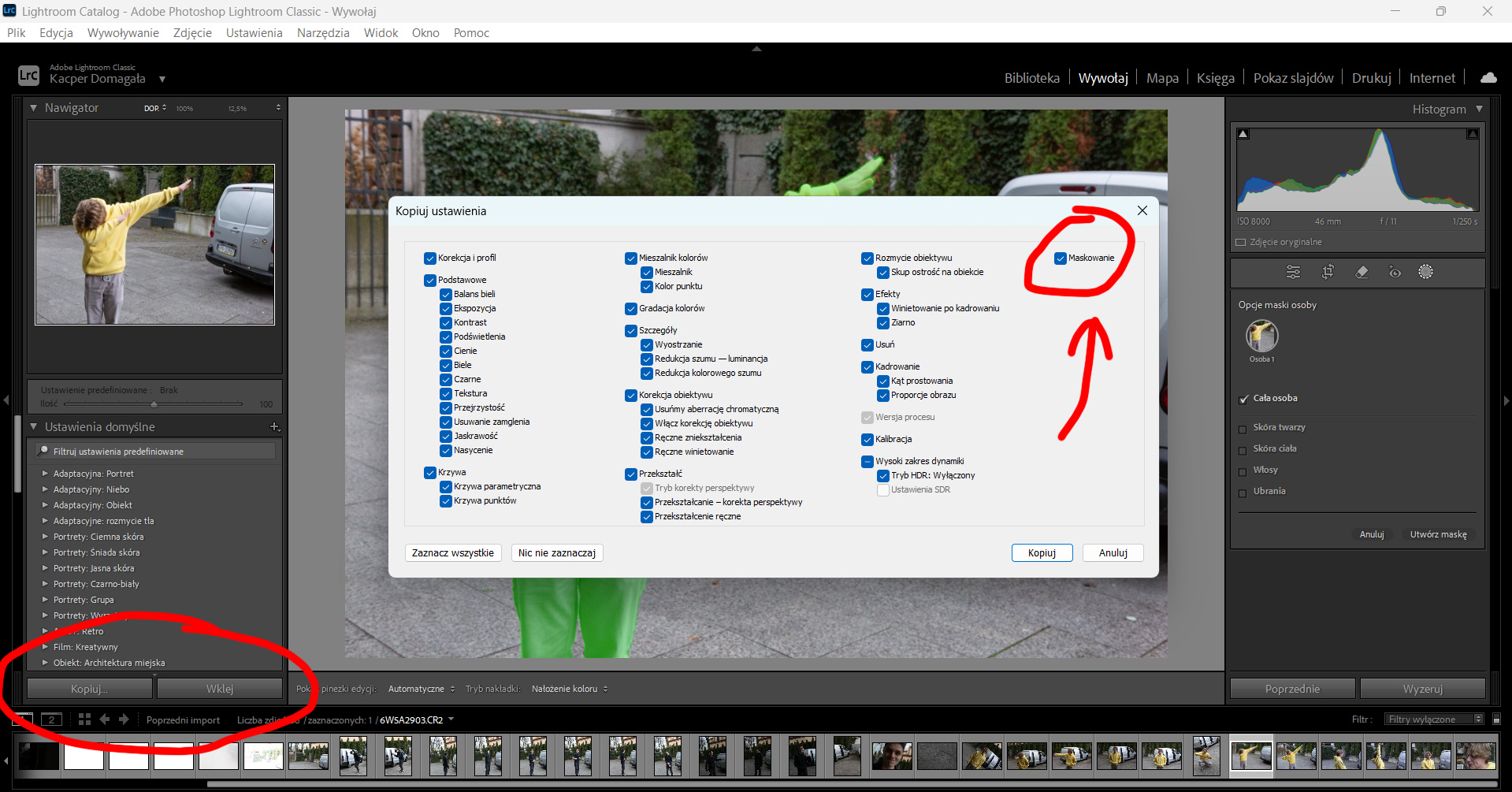The height and width of the screenshot is (792, 1512).
Task: Select the Crop overlay tool icon
Action: pos(1328,272)
